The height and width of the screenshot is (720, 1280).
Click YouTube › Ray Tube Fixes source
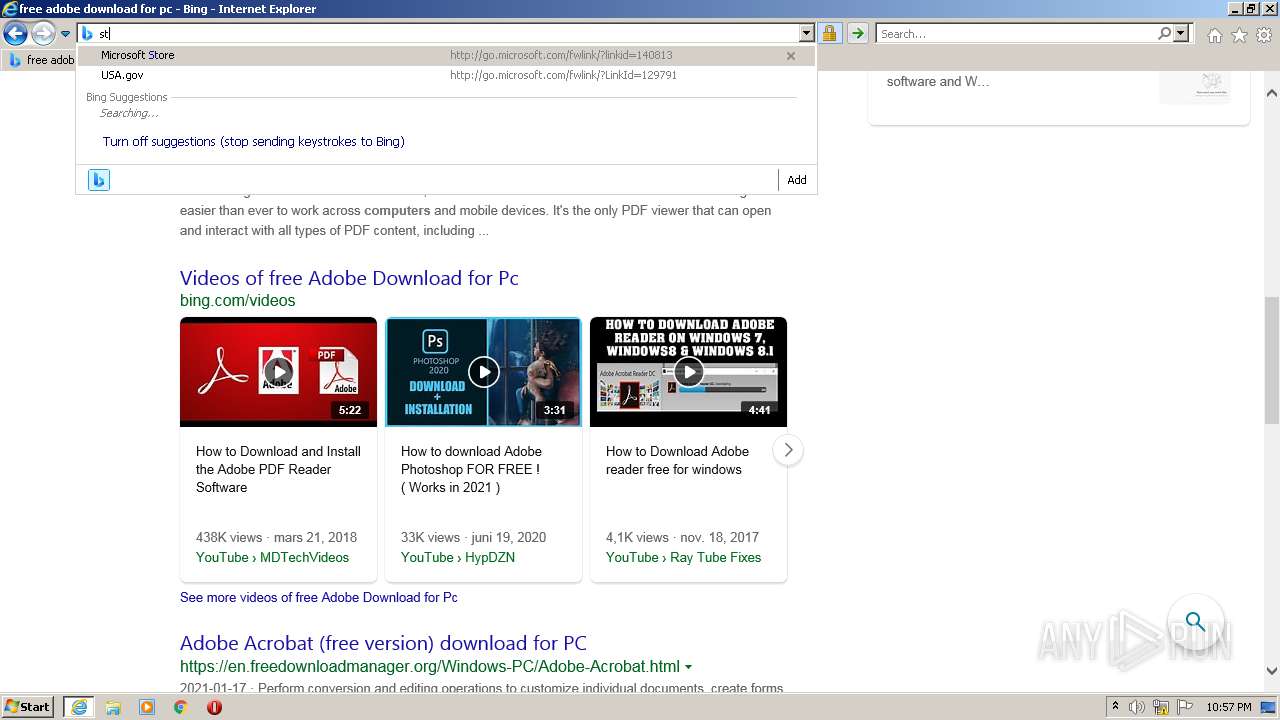(x=683, y=557)
